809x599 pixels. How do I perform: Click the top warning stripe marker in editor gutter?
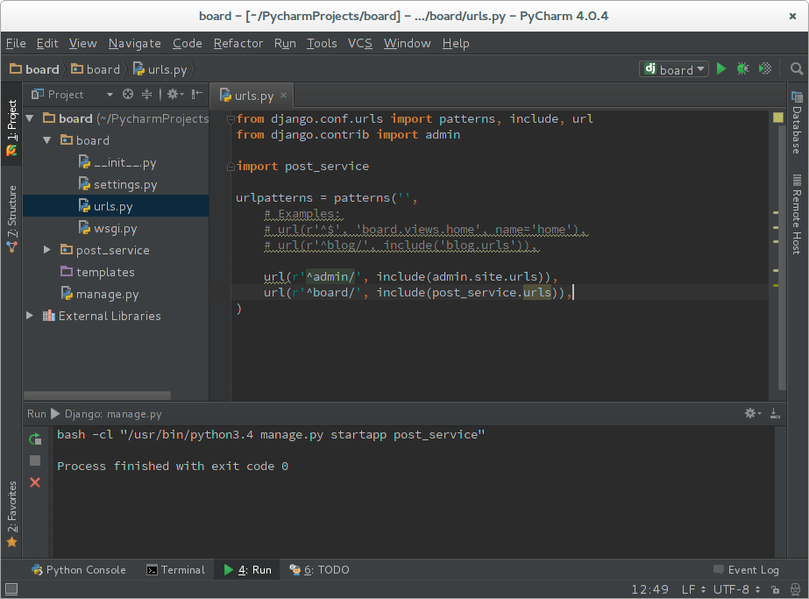click(x=775, y=213)
